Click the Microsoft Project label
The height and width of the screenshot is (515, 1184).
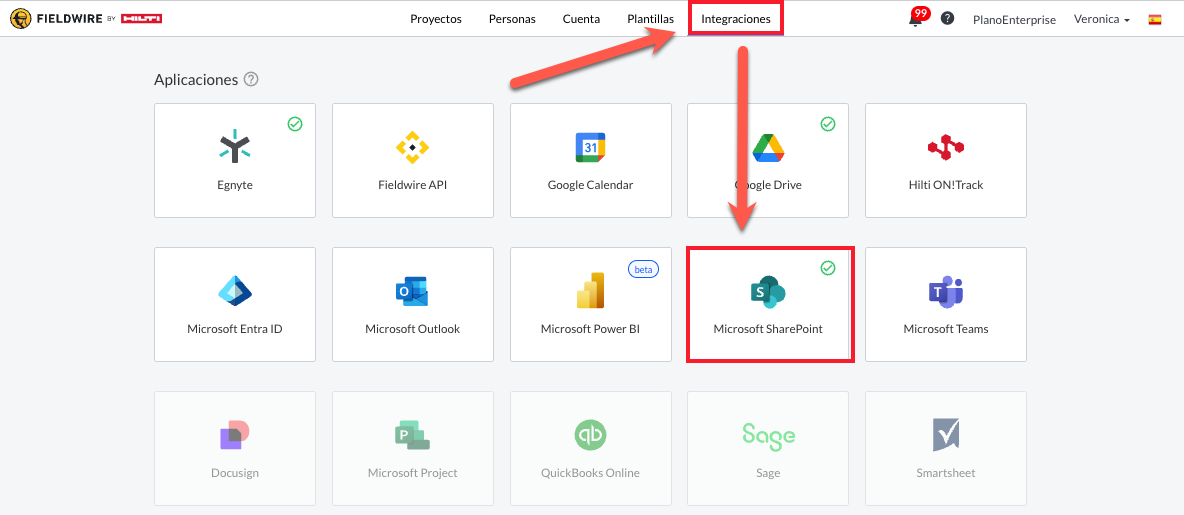(x=412, y=473)
